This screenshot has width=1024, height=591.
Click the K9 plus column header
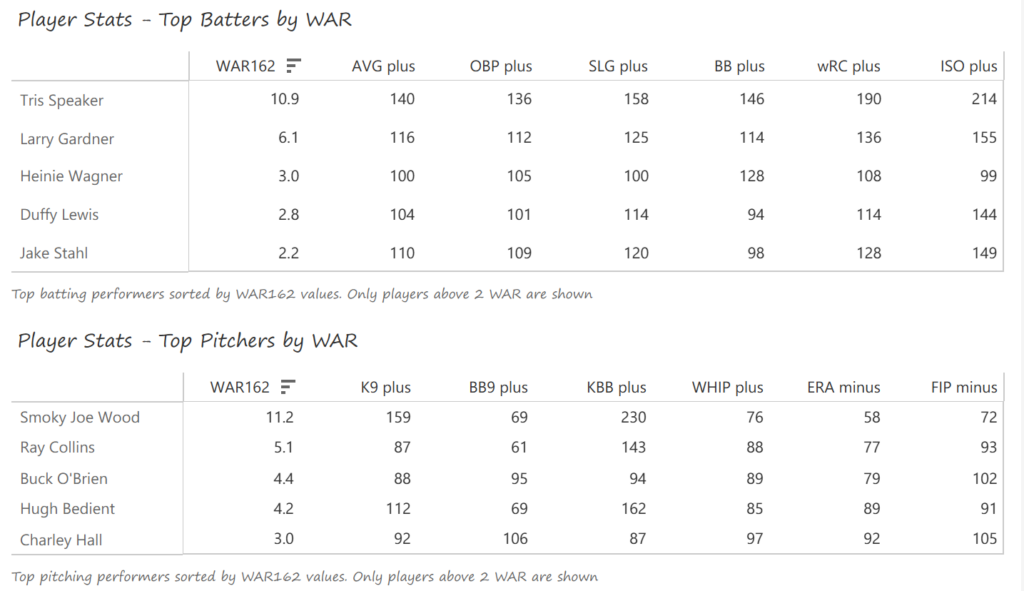click(384, 388)
